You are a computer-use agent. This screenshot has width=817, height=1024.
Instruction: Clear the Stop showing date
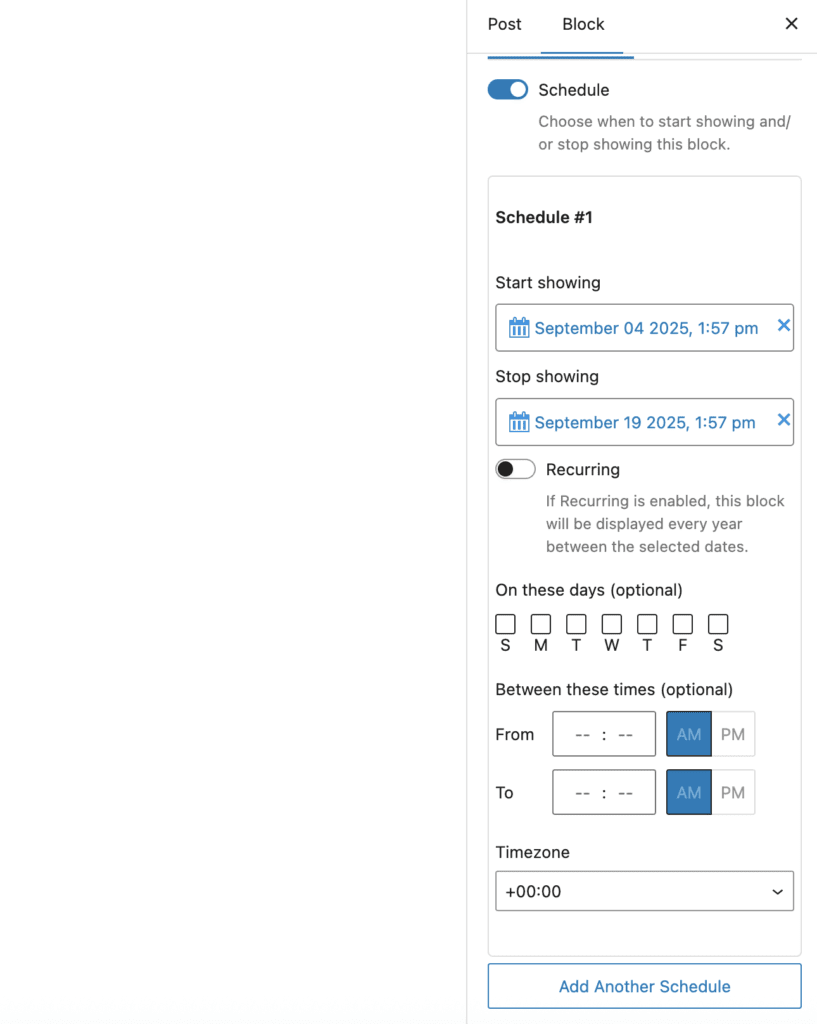(x=783, y=420)
